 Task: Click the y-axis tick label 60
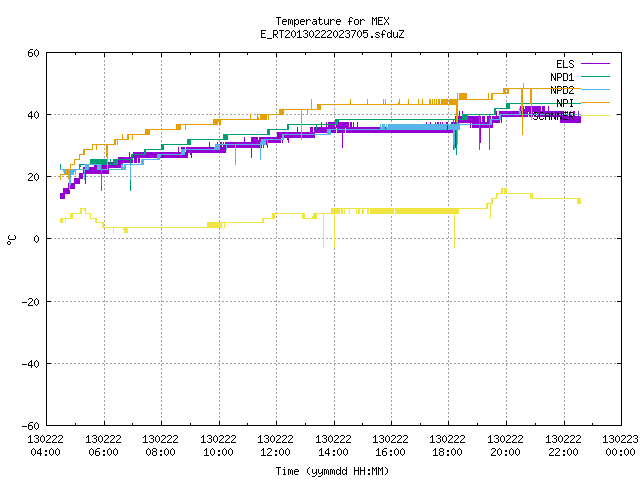coord(33,53)
